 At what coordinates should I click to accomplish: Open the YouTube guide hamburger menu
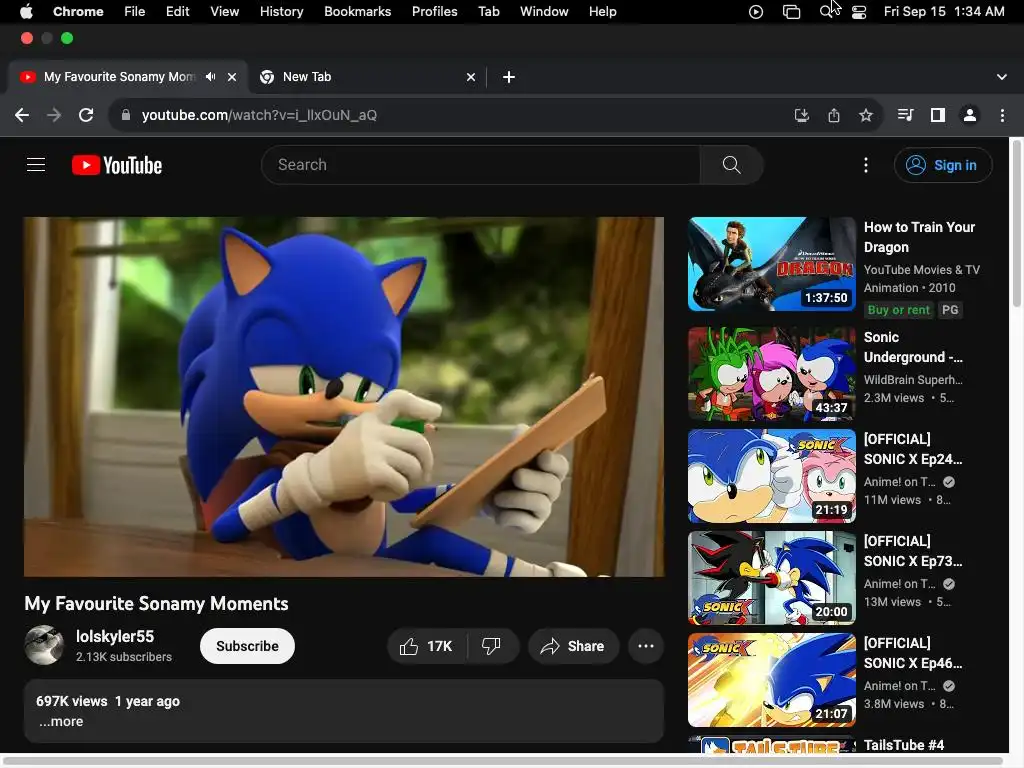pyautogui.click(x=36, y=165)
